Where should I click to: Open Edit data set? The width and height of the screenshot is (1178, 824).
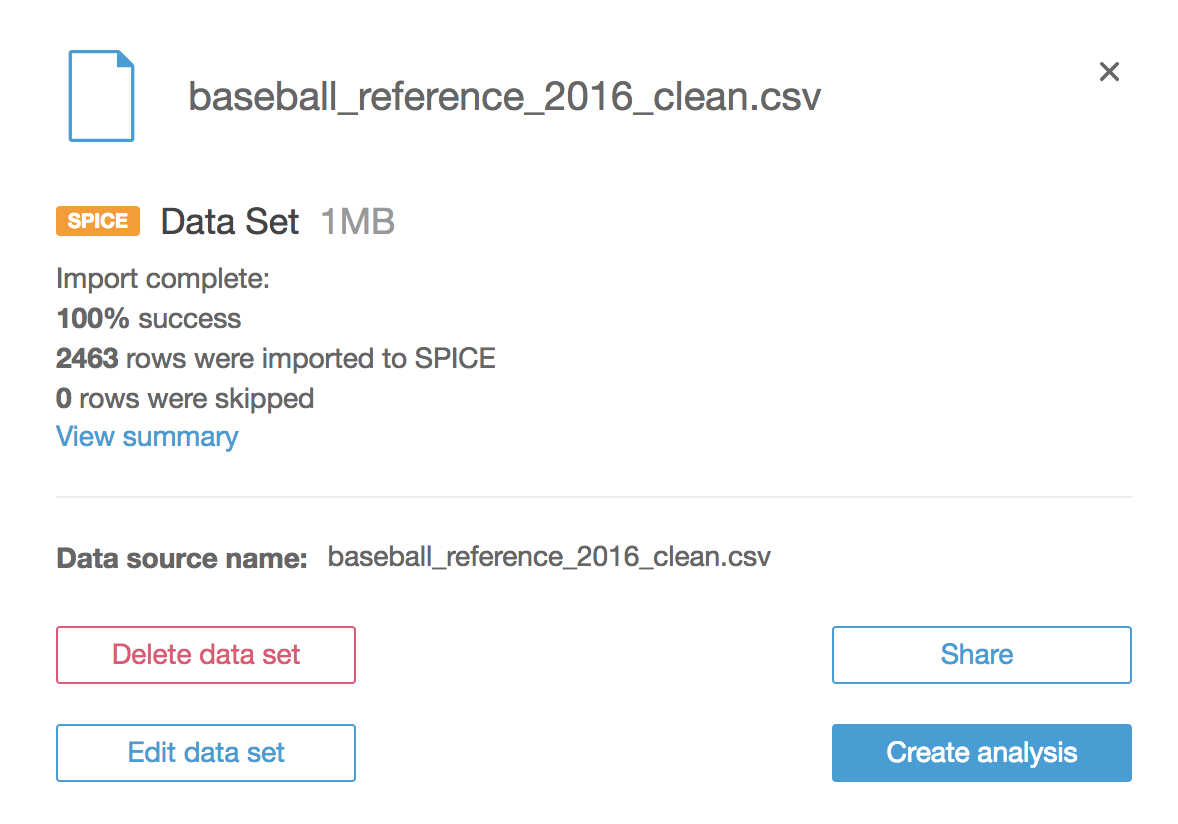pos(206,753)
